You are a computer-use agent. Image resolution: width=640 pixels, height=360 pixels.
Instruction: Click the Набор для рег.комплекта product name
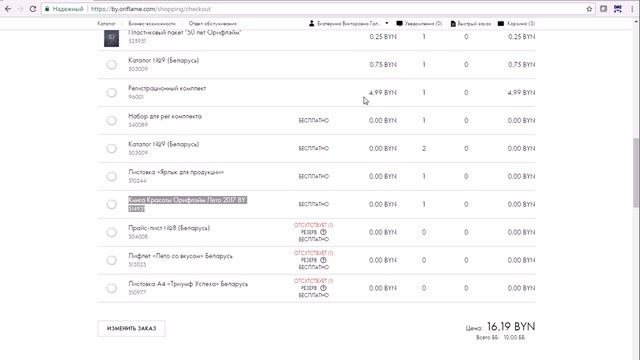tap(165, 116)
